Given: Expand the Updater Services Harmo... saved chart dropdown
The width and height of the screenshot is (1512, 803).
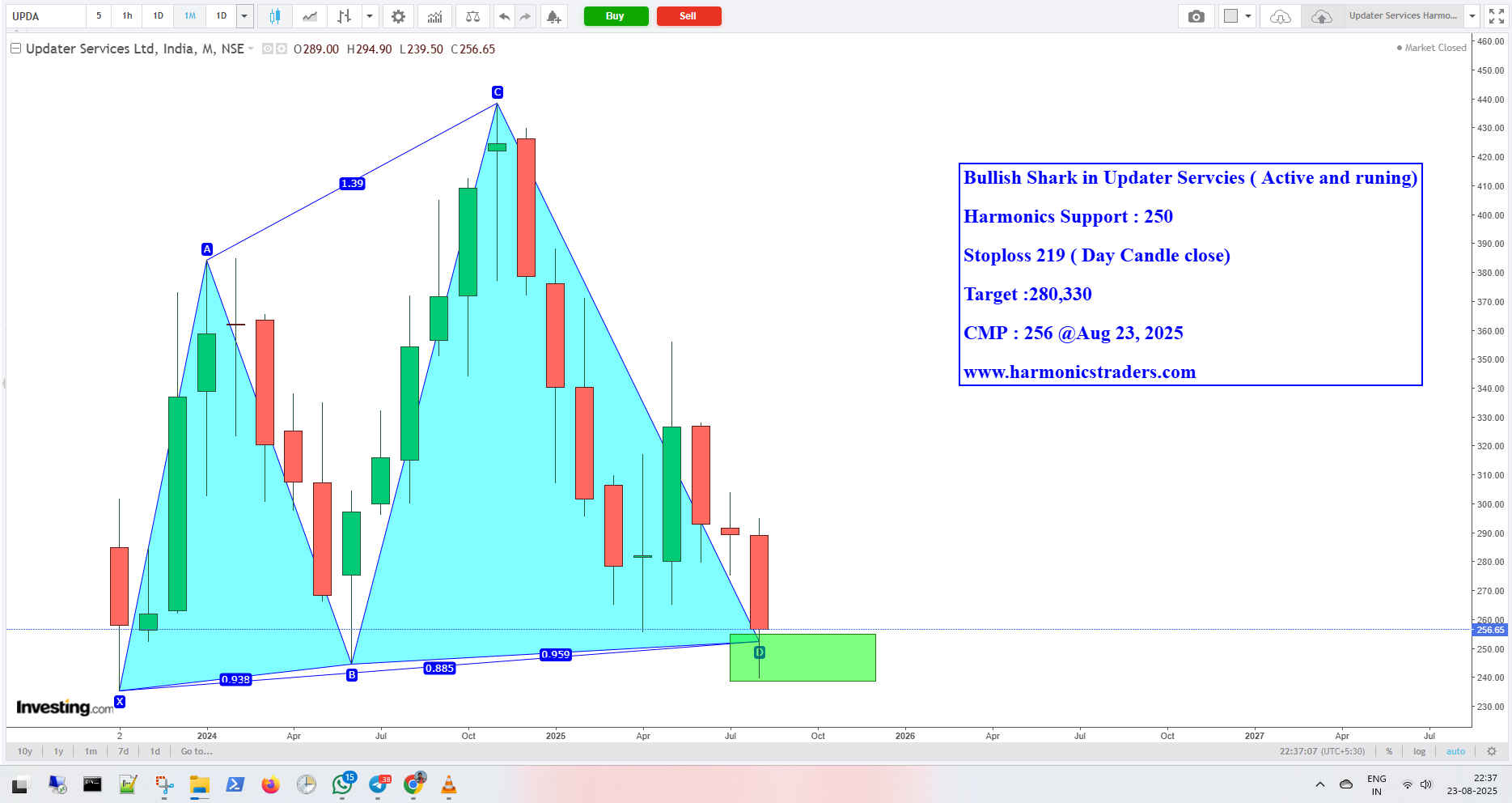Looking at the screenshot, I should pyautogui.click(x=1472, y=16).
